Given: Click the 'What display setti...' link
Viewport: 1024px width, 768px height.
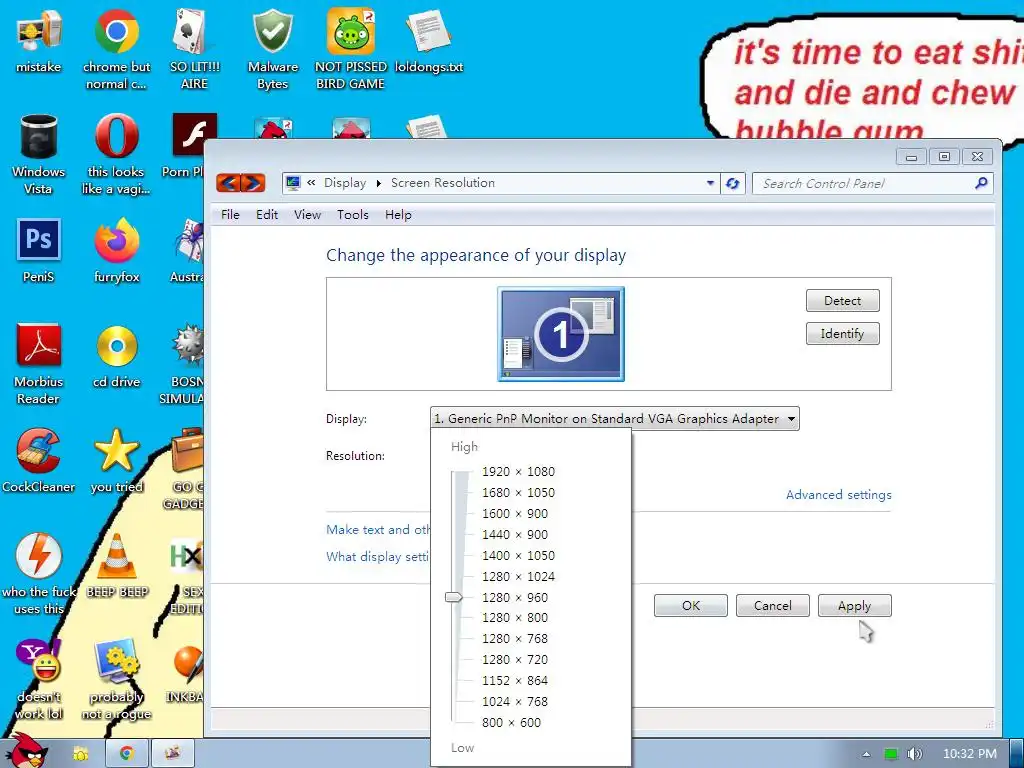Looking at the screenshot, I should 377,557.
